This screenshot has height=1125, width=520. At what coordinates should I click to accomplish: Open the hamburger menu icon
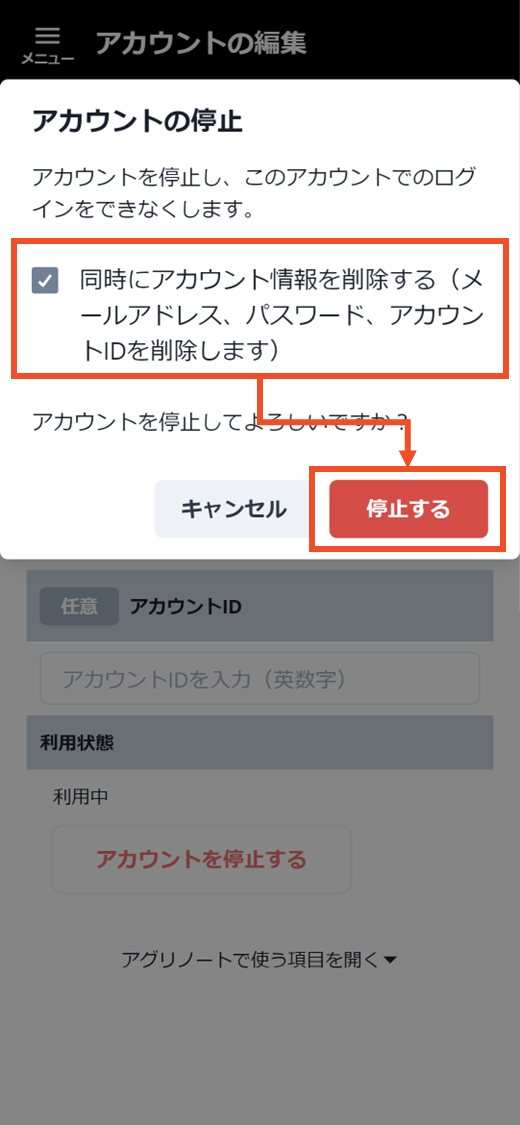[x=47, y=36]
